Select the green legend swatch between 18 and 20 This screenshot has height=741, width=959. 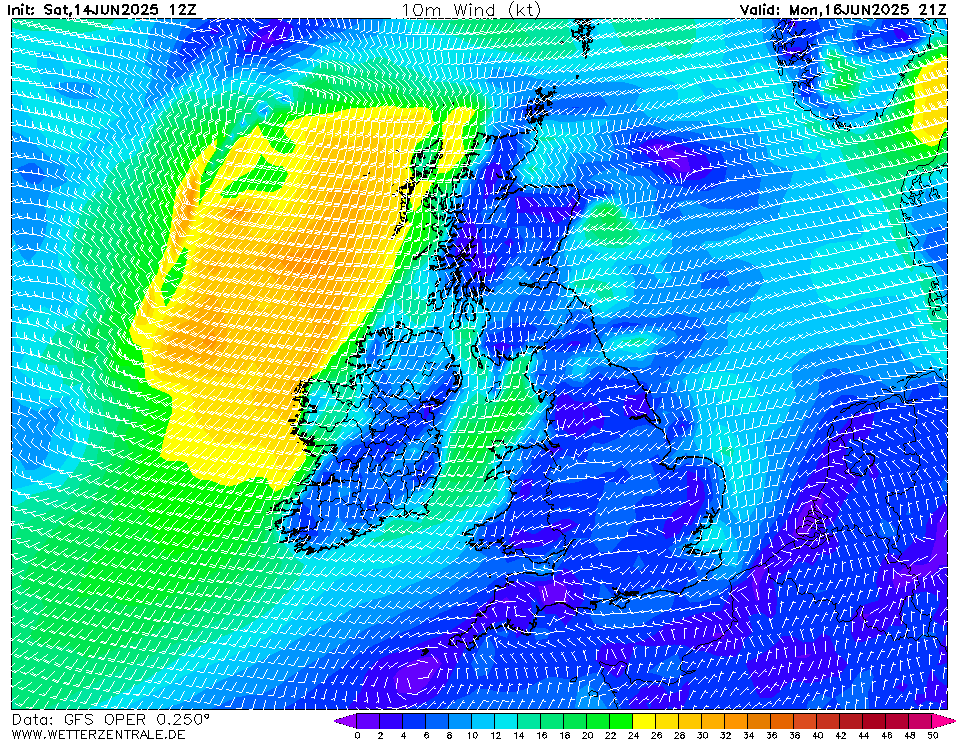(576, 720)
